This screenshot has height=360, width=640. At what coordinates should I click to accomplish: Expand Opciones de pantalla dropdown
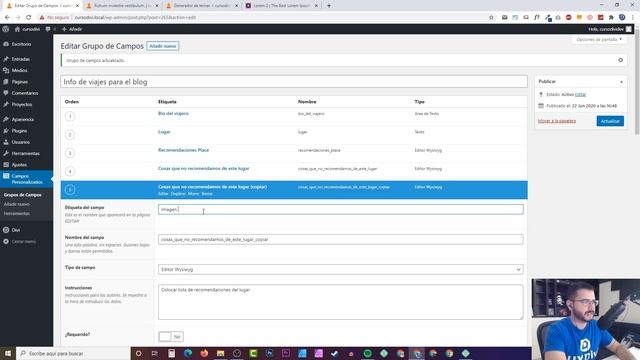599,40
